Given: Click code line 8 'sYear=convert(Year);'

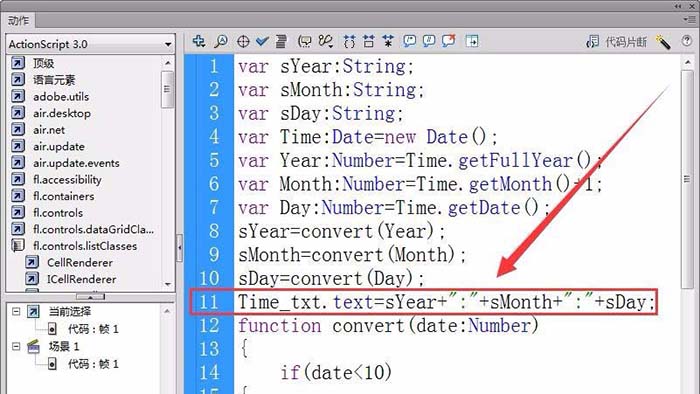Looking at the screenshot, I should [342, 232].
